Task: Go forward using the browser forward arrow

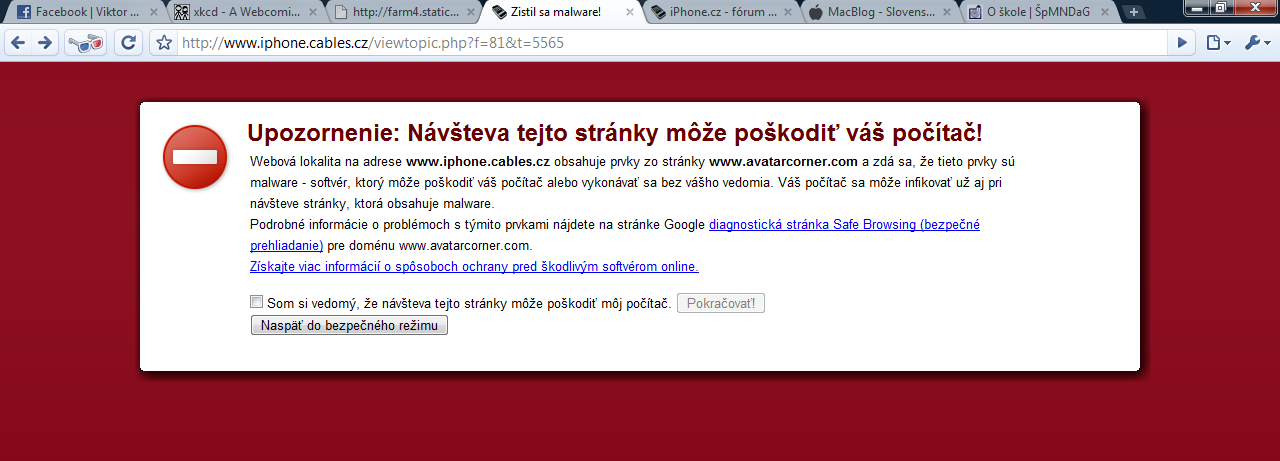Action: click(45, 43)
